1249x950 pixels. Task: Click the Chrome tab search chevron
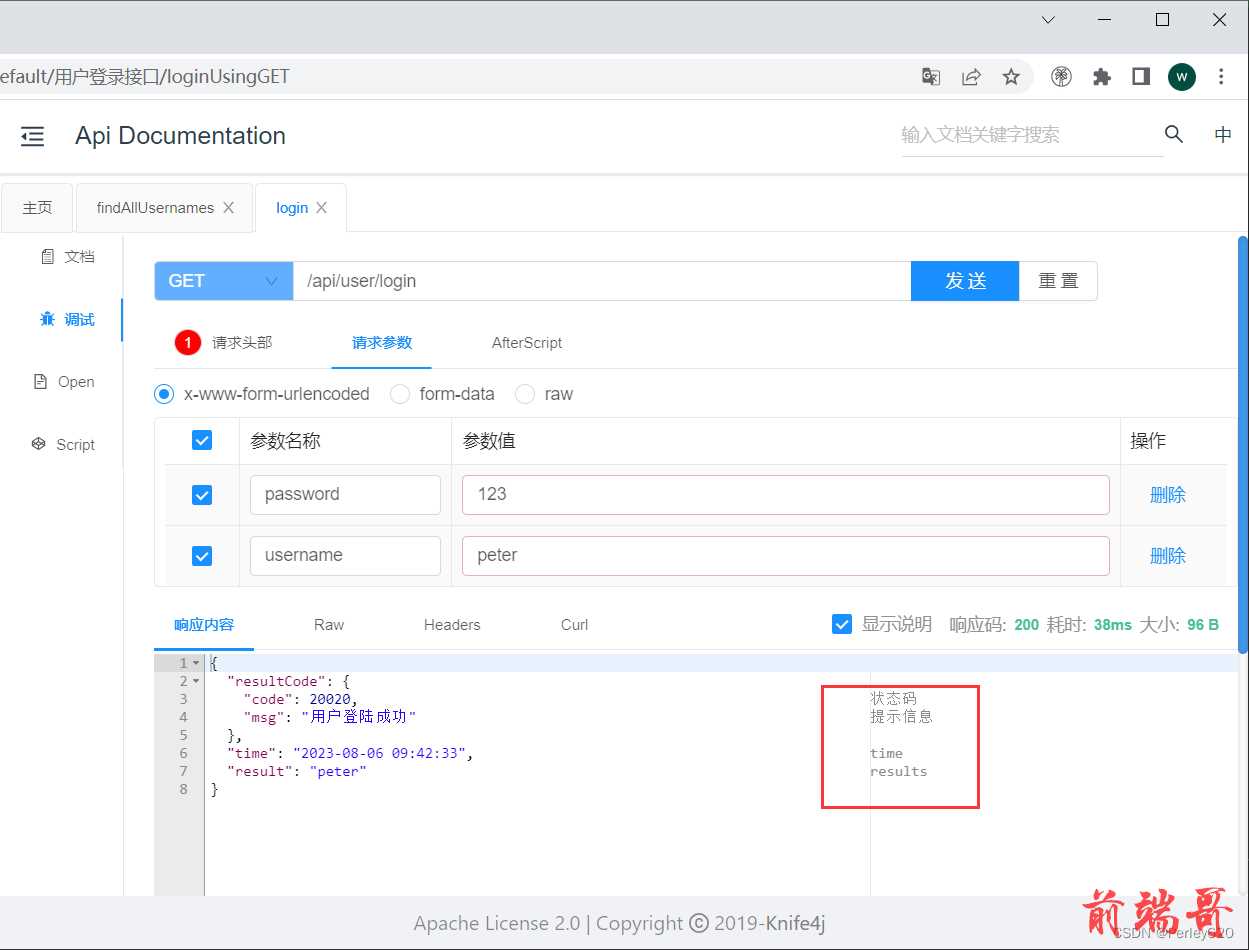click(x=1048, y=20)
